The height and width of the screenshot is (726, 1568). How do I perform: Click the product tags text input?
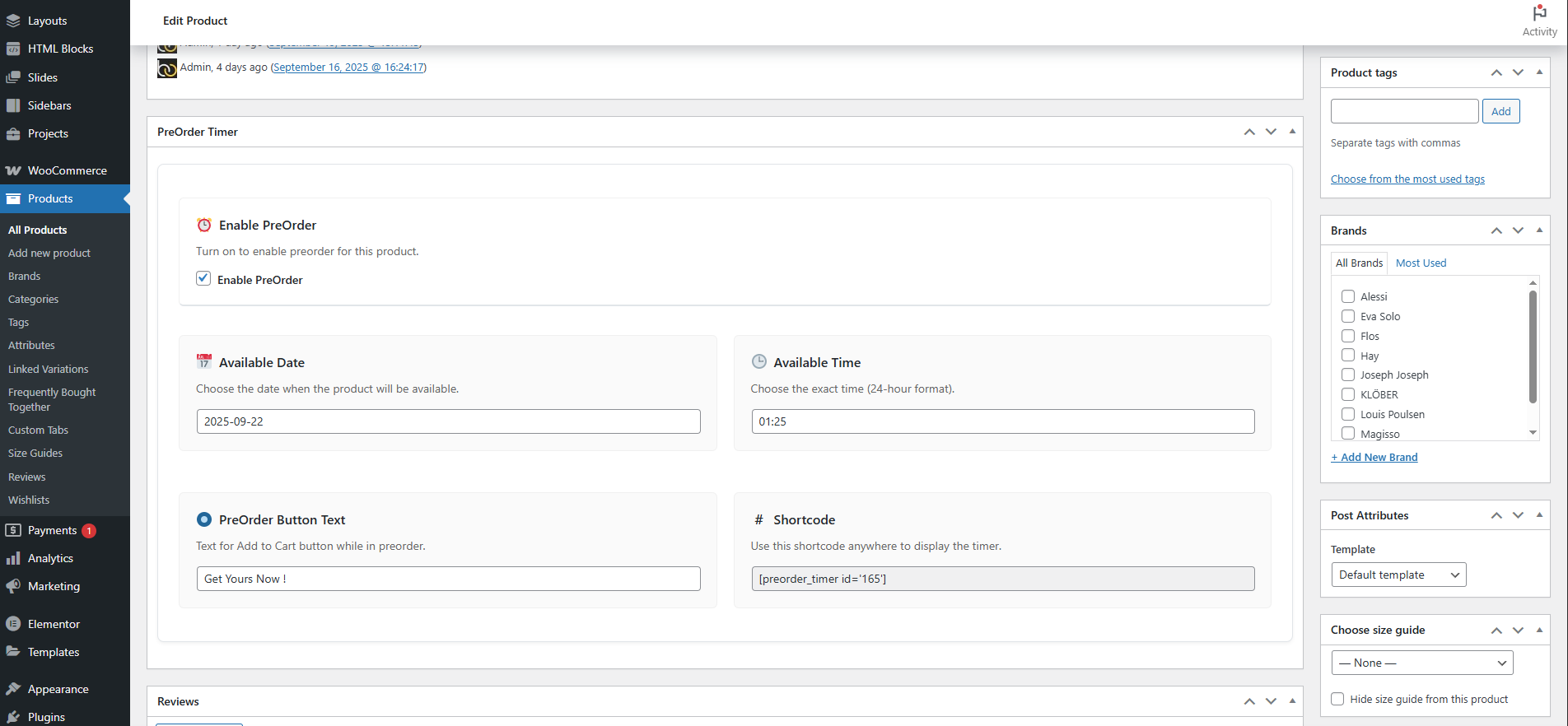pyautogui.click(x=1404, y=111)
